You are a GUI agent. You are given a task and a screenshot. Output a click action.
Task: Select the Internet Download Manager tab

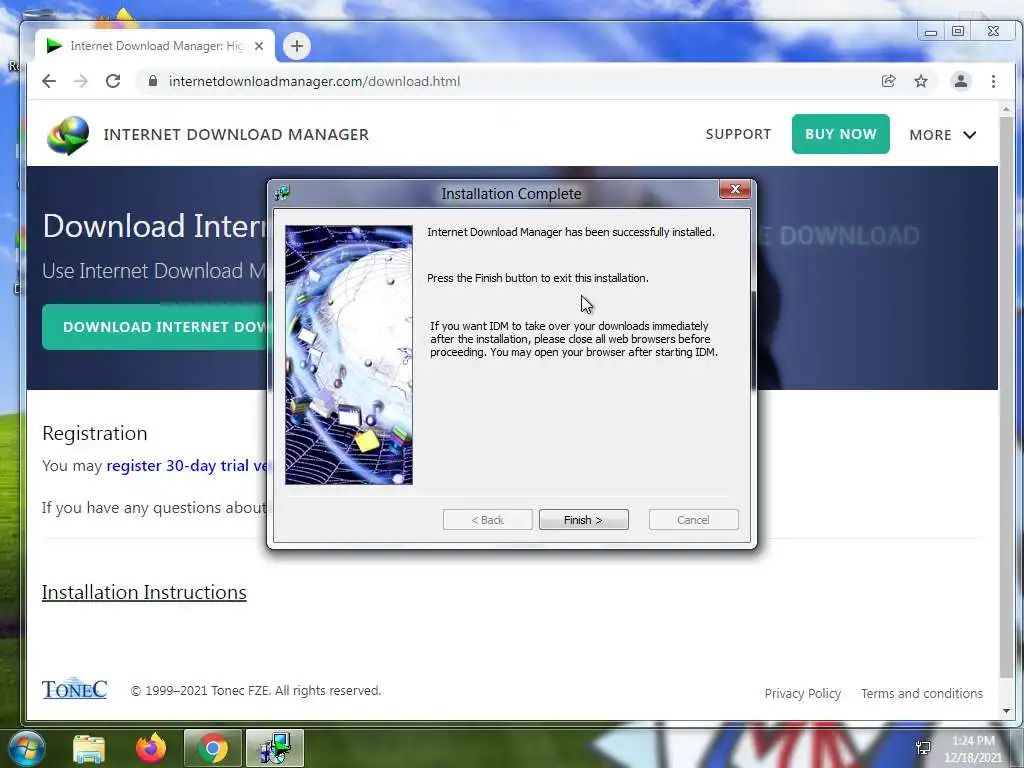coord(155,46)
